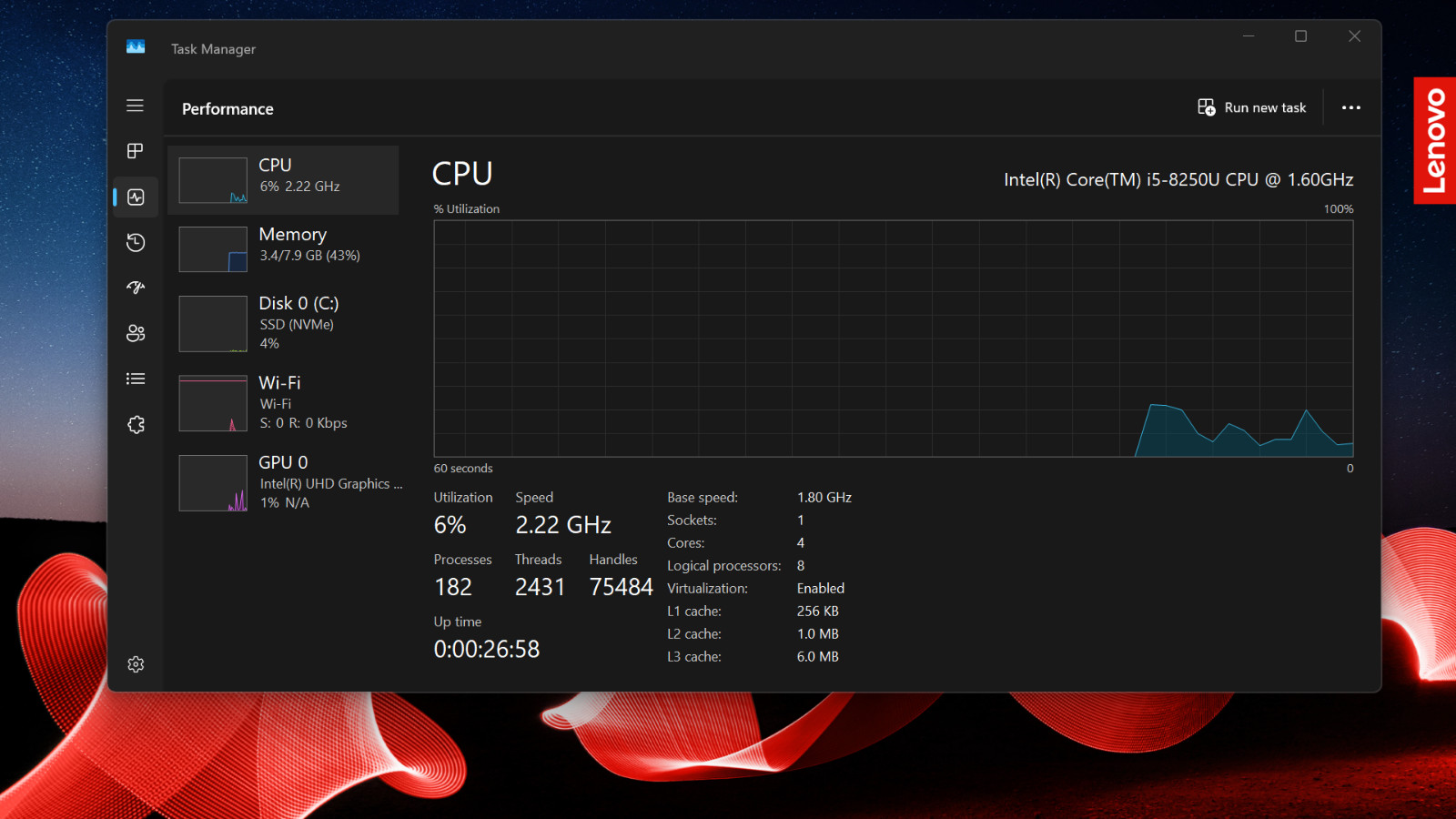Click the GPU 0 mini graph thumbnail

pos(213,483)
